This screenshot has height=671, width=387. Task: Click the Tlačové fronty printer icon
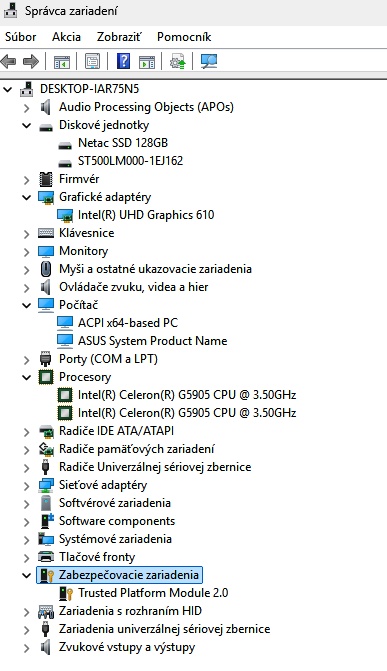click(46, 557)
